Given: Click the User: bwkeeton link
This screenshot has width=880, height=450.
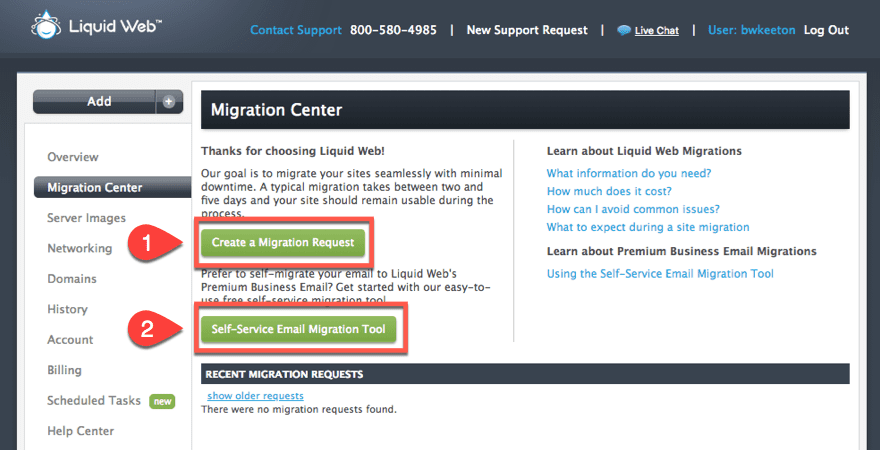Looking at the screenshot, I should click(x=751, y=30).
